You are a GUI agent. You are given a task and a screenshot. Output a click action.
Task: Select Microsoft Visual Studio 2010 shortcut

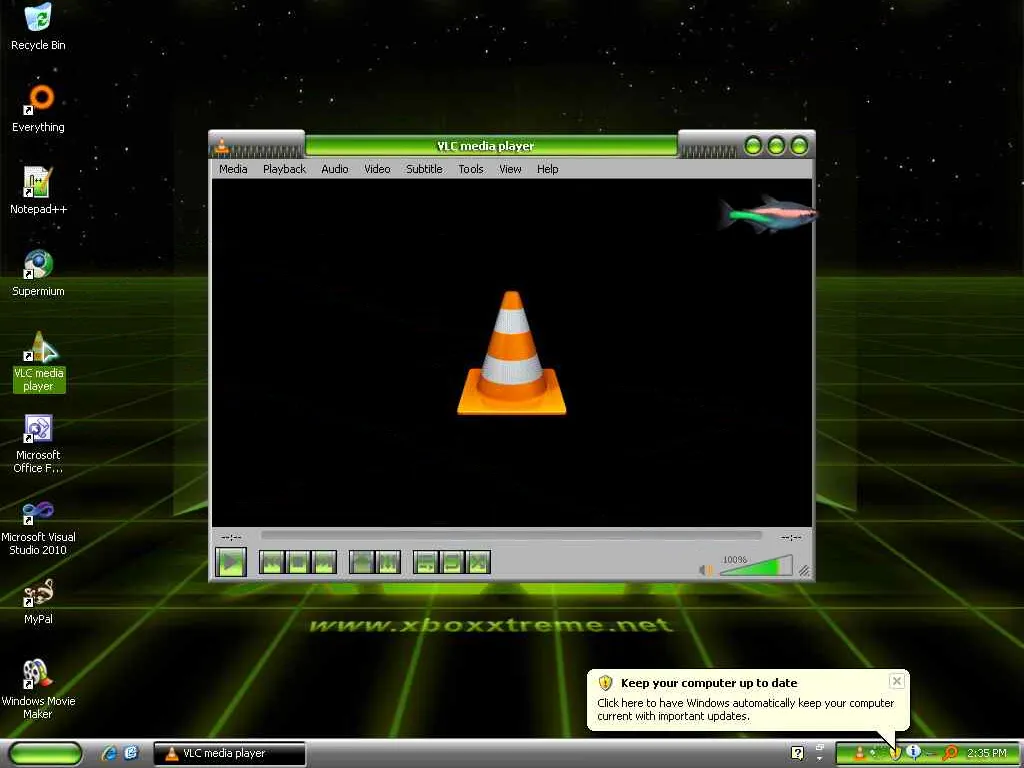coord(38,526)
